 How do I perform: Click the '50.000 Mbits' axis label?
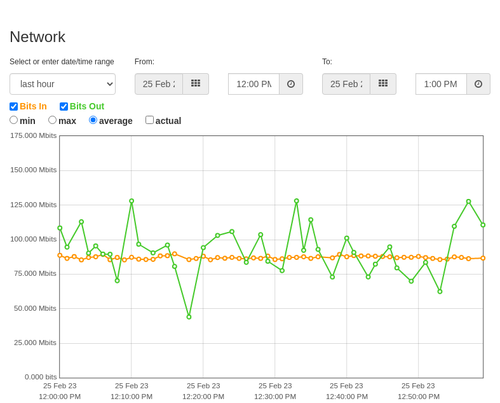35,308
